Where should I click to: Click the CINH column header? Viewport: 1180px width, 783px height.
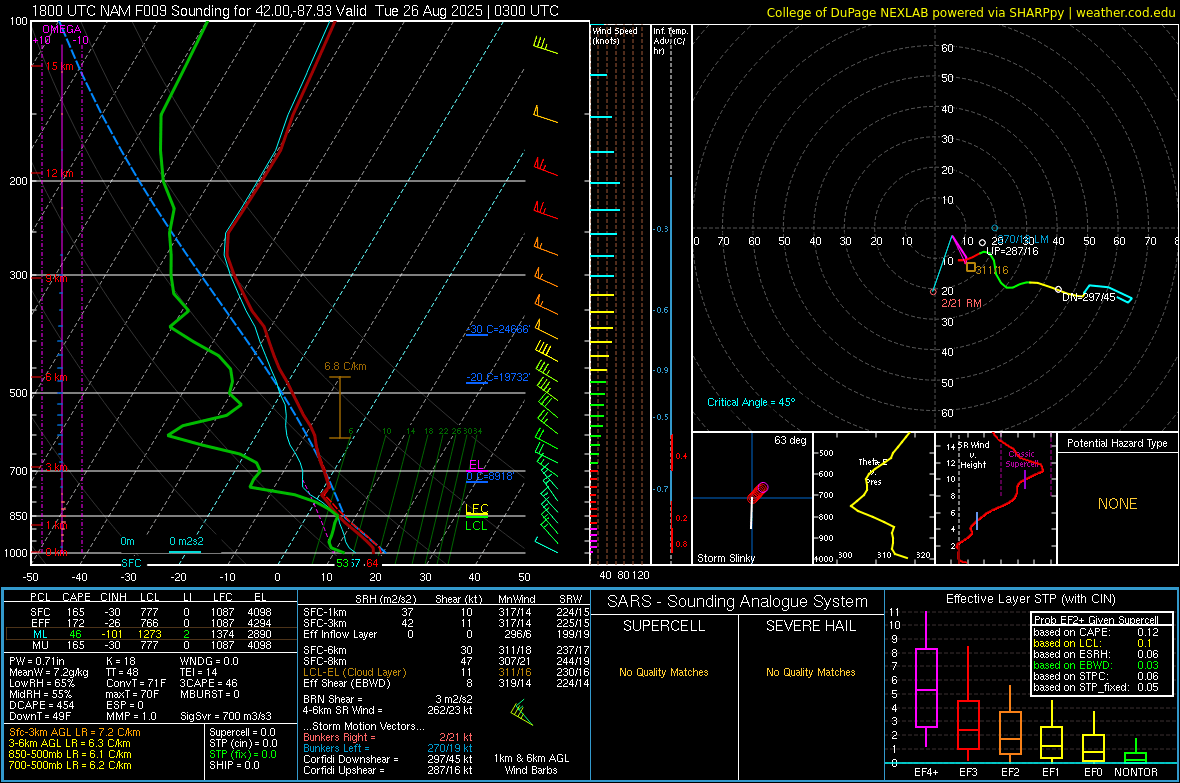113,597
